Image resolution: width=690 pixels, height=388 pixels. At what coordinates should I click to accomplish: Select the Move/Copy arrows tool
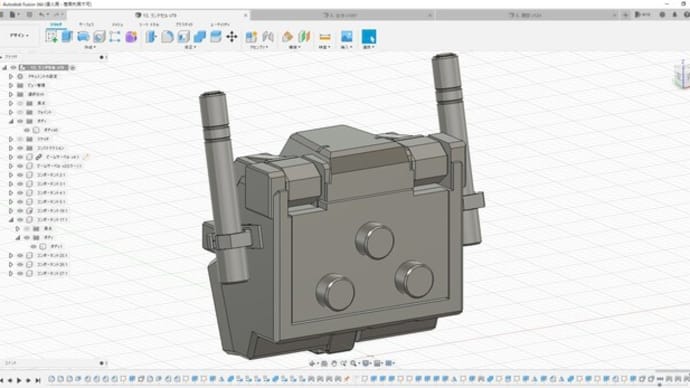coord(231,37)
